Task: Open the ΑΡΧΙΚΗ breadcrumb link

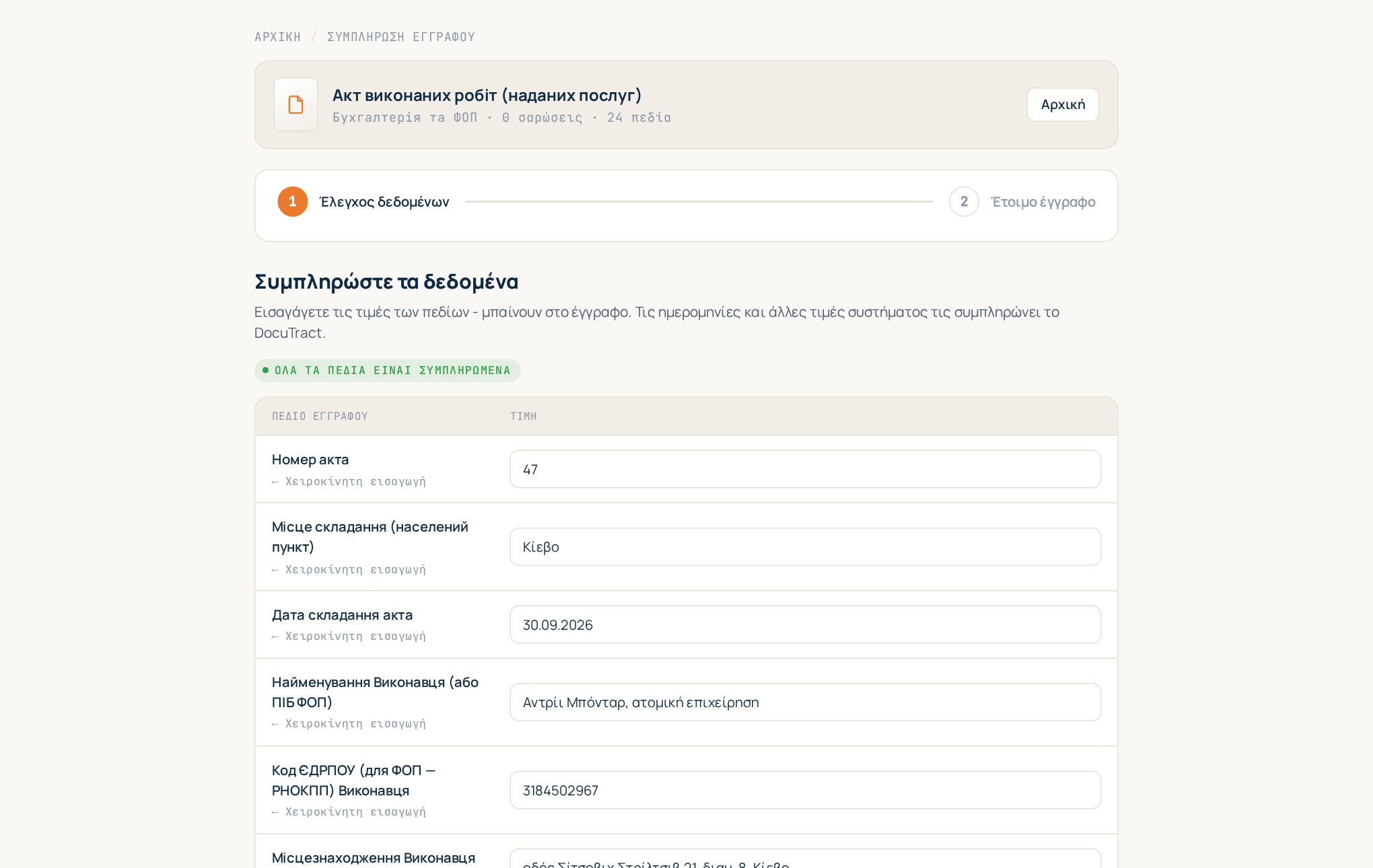Action: [x=277, y=37]
